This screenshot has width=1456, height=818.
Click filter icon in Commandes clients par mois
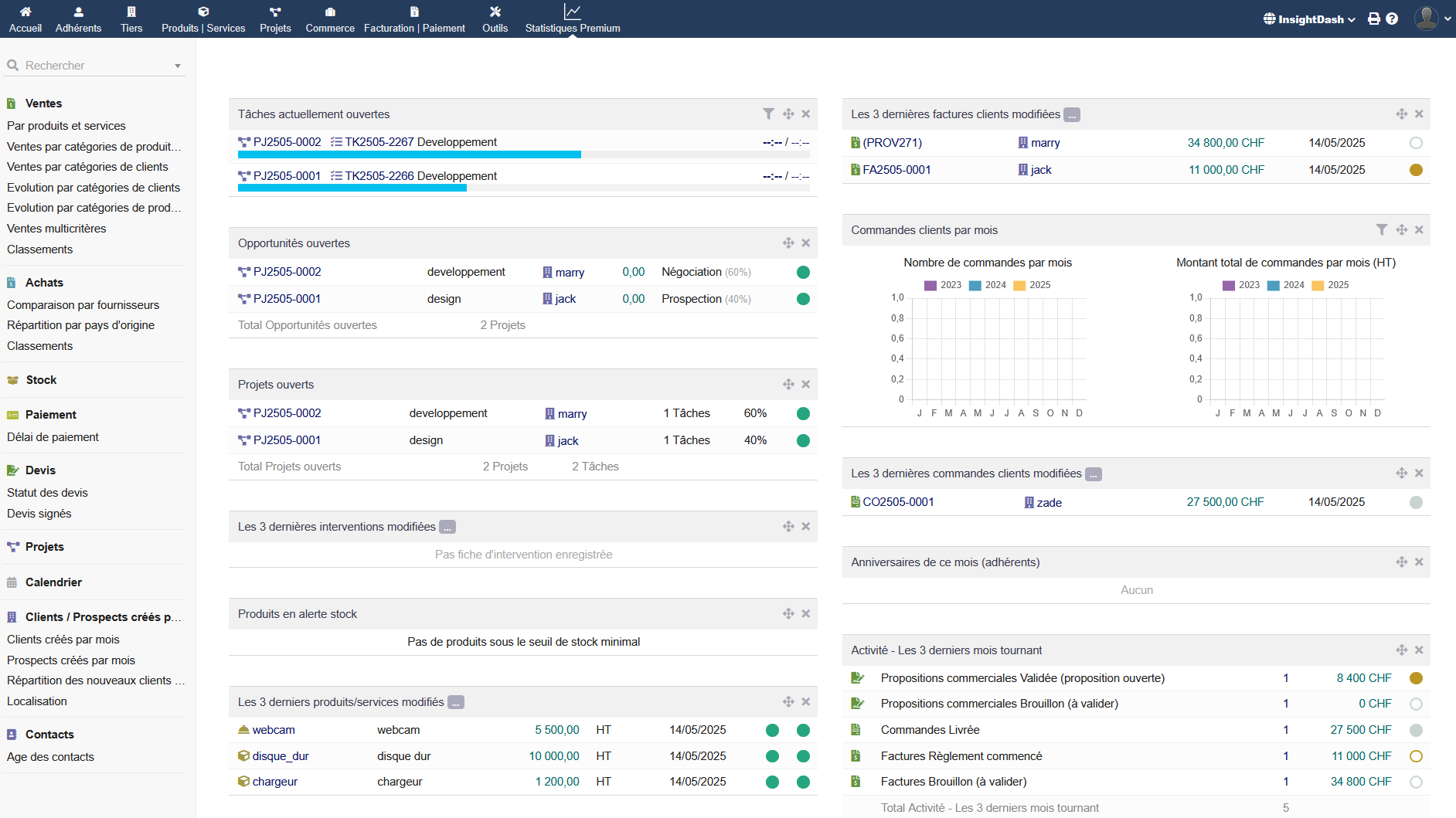1382,229
